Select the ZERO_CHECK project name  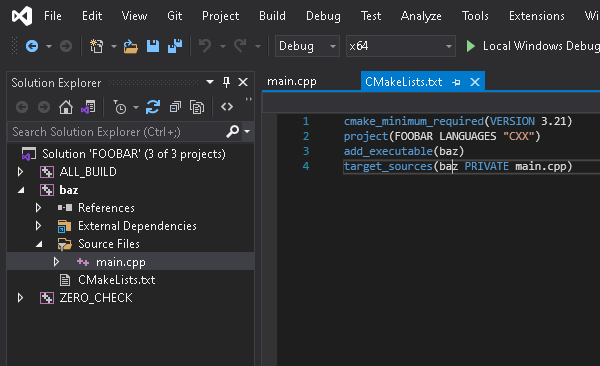coord(96,298)
